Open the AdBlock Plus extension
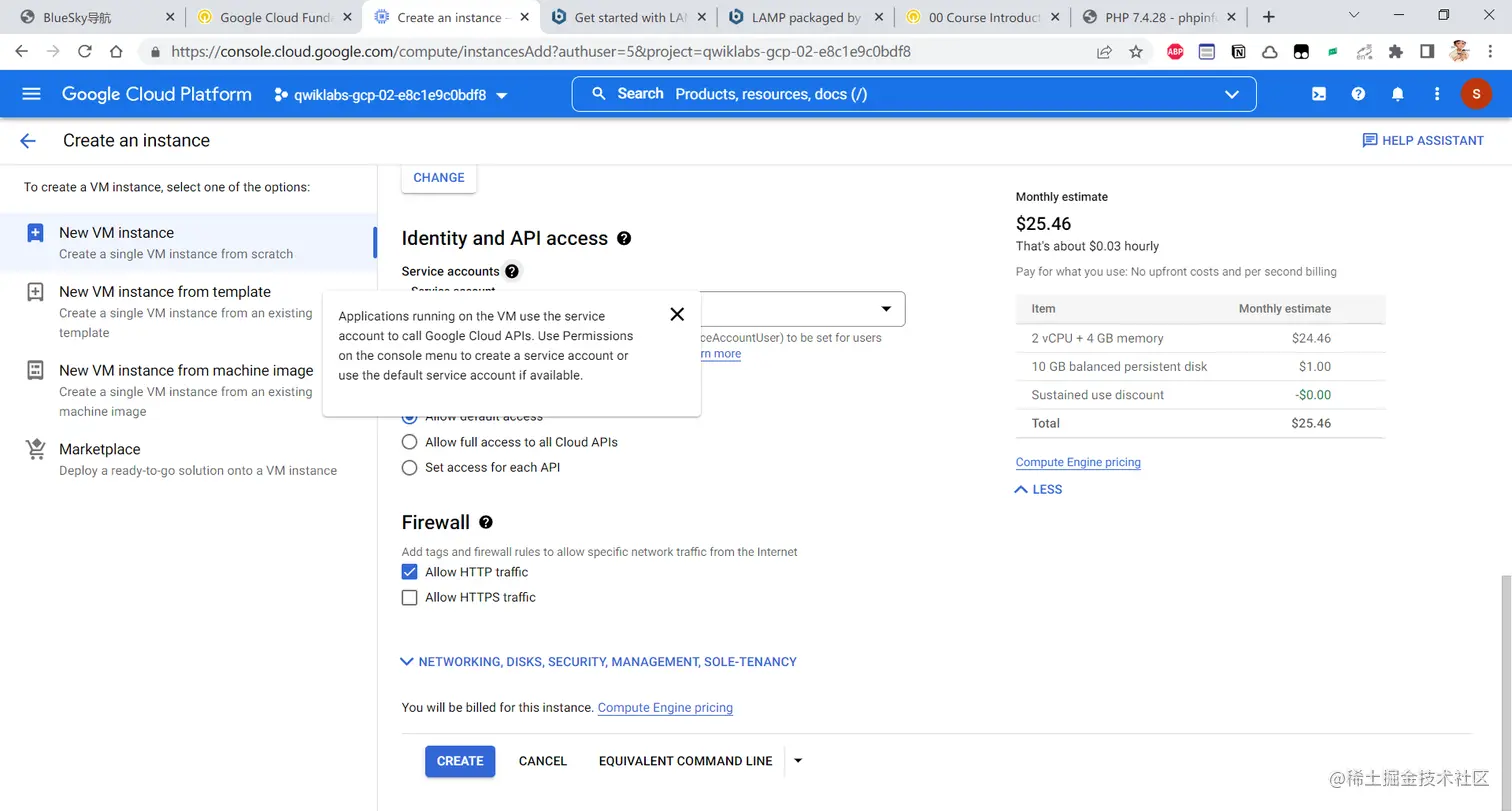The width and height of the screenshot is (1512, 811). pos(1175,52)
